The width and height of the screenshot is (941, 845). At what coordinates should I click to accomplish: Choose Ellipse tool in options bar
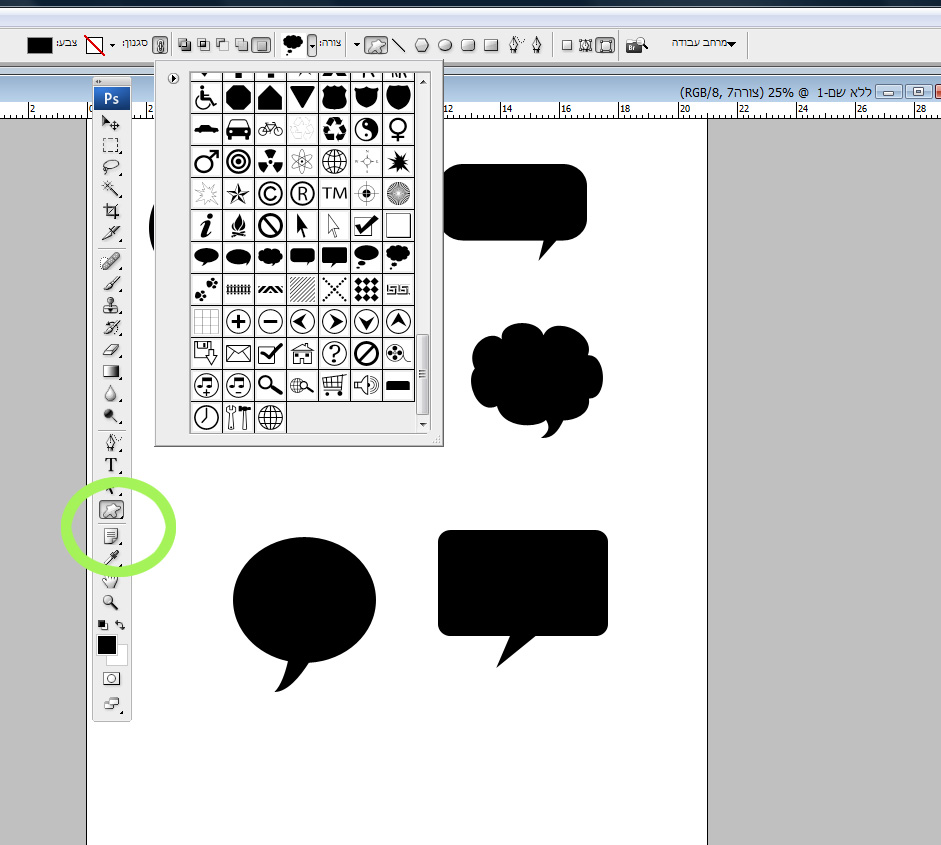(445, 45)
